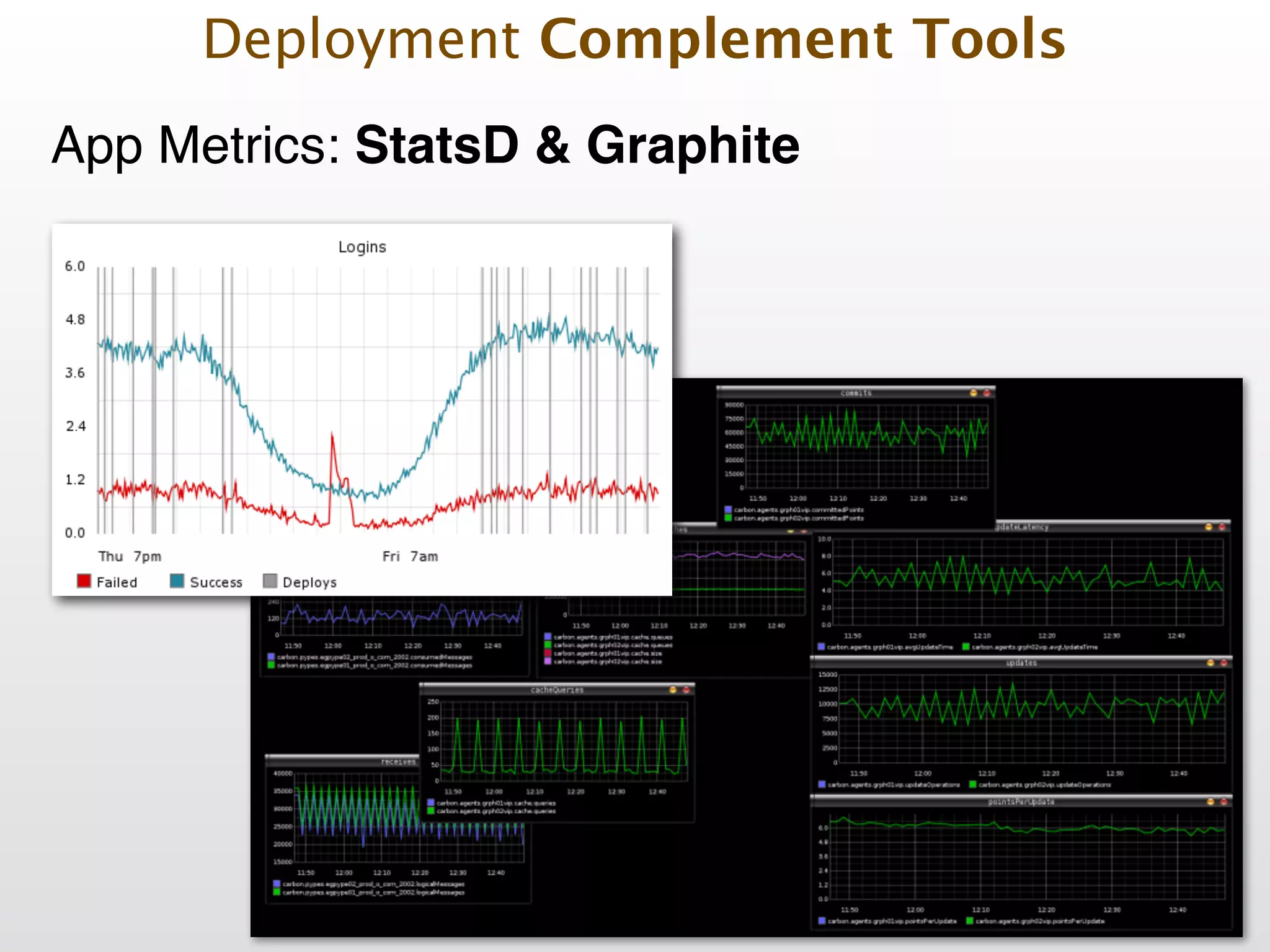This screenshot has width=1270, height=952.
Task: Click the red grph01vip.cache.size legend swatch
Action: tap(548, 653)
